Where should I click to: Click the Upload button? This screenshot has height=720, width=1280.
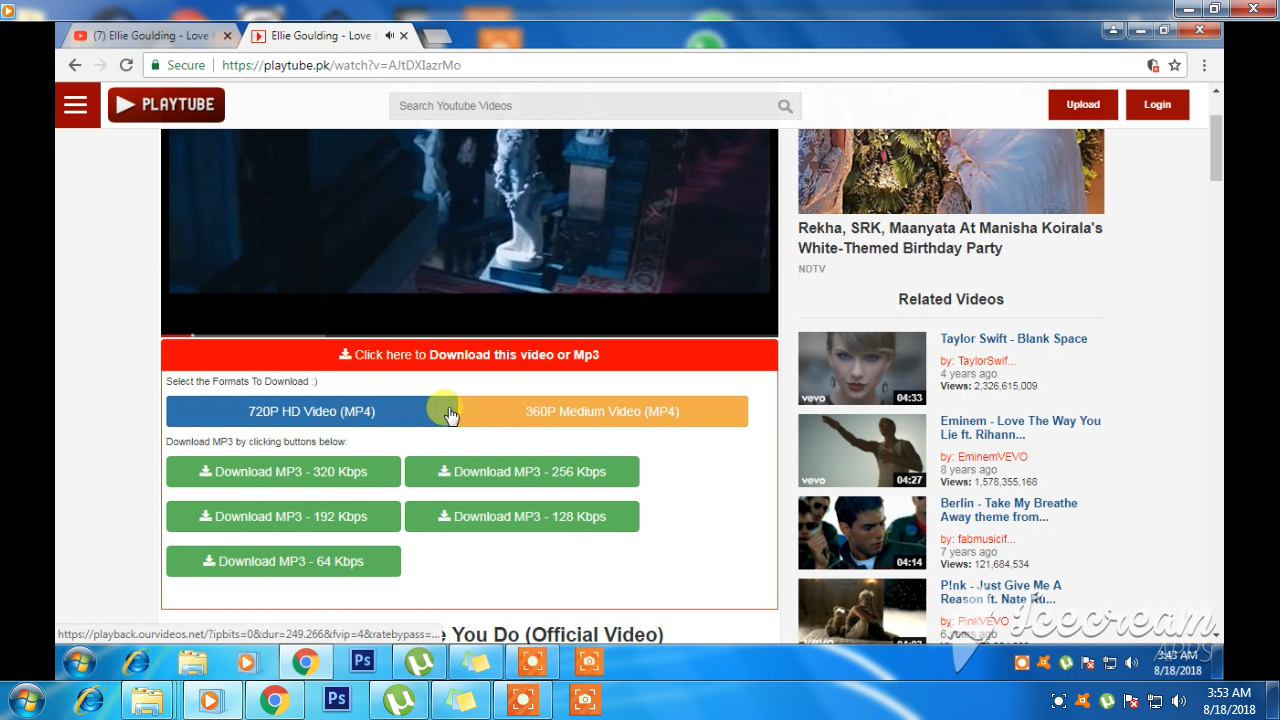pyautogui.click(x=1083, y=104)
